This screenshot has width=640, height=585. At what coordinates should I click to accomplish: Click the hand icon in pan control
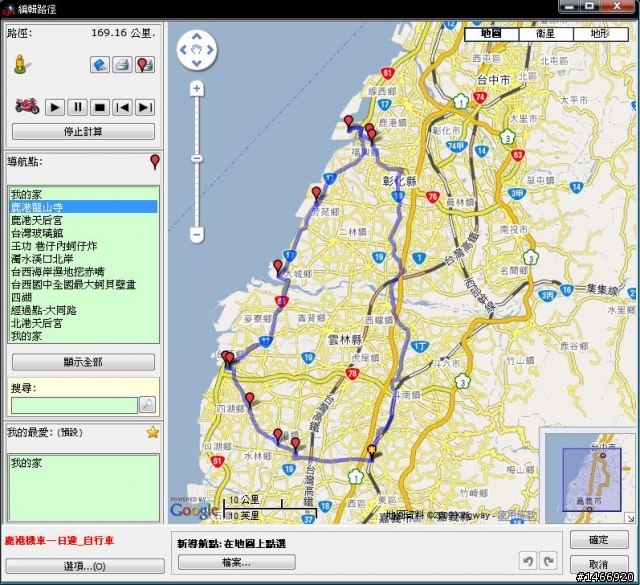click(197, 50)
